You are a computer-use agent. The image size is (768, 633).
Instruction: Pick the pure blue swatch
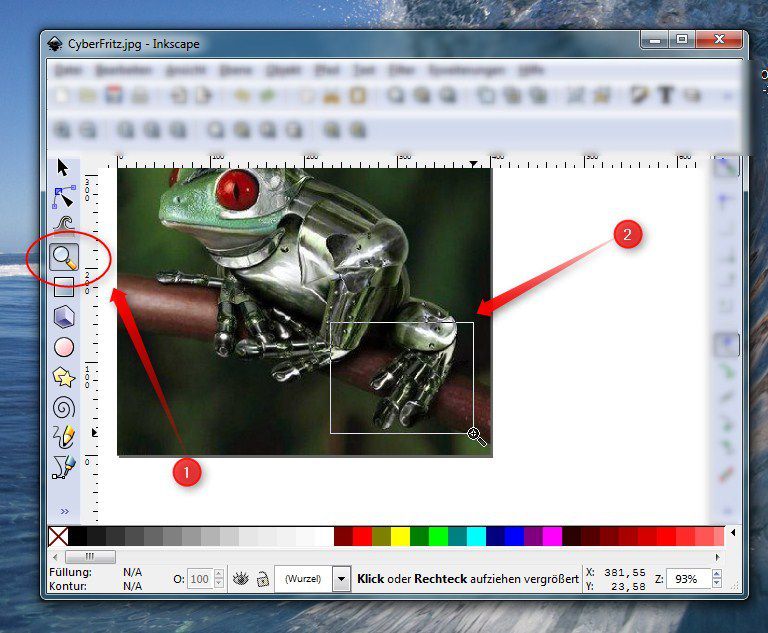coord(515,536)
